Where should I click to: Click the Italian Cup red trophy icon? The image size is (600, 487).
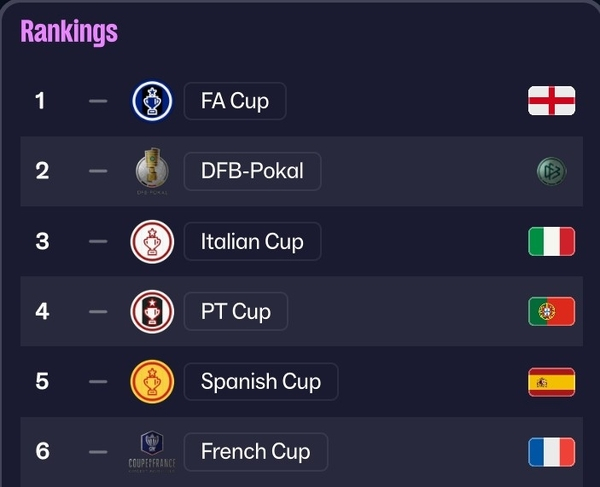pos(153,241)
